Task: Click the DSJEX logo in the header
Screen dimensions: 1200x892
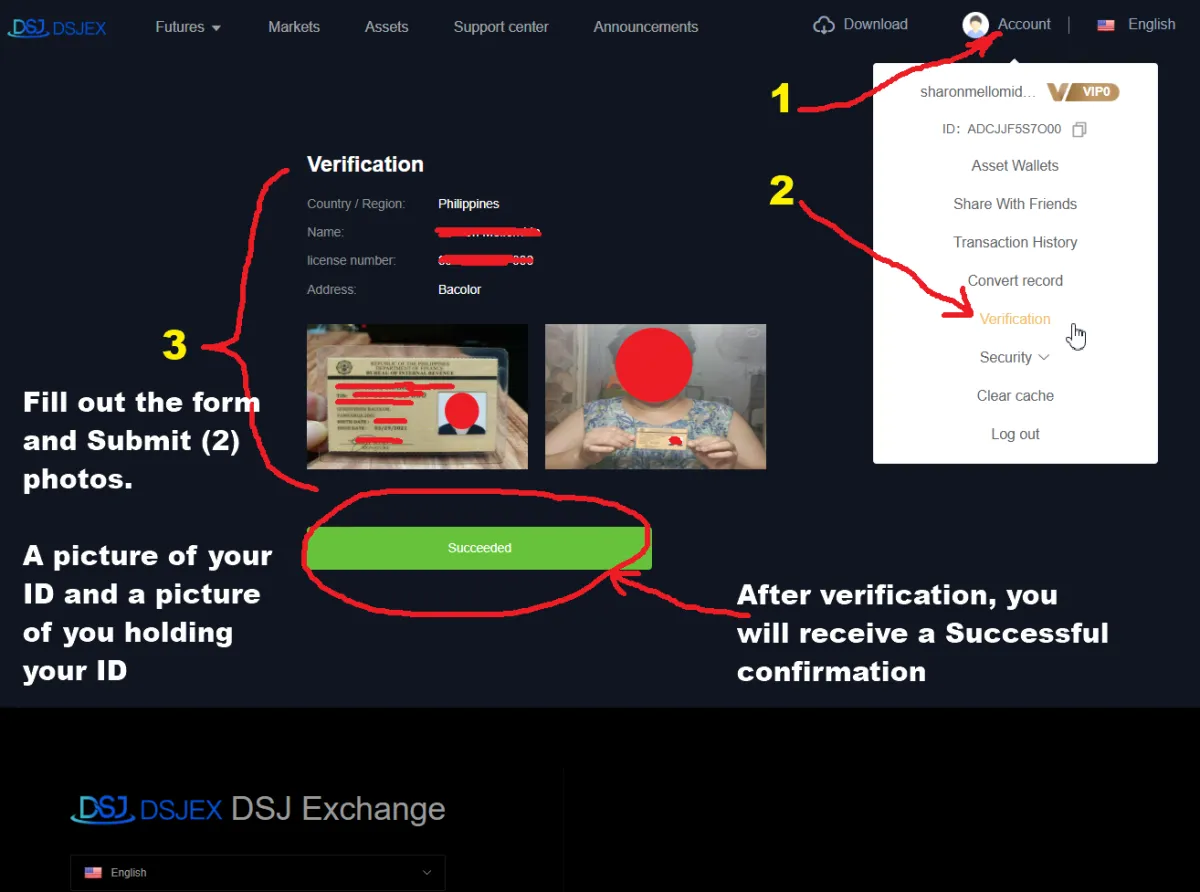Action: click(x=57, y=27)
